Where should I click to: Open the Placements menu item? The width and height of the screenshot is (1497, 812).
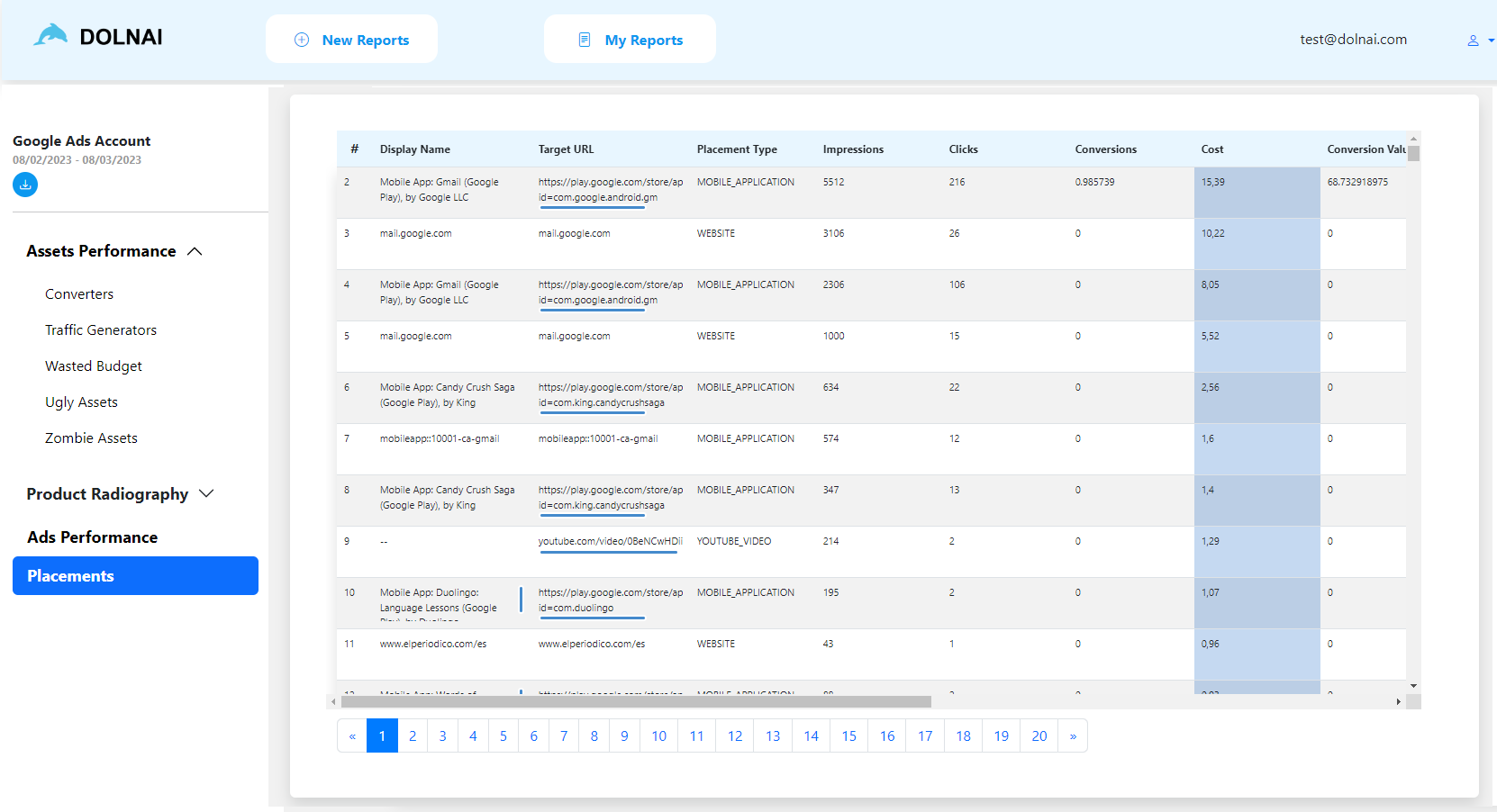(135, 576)
